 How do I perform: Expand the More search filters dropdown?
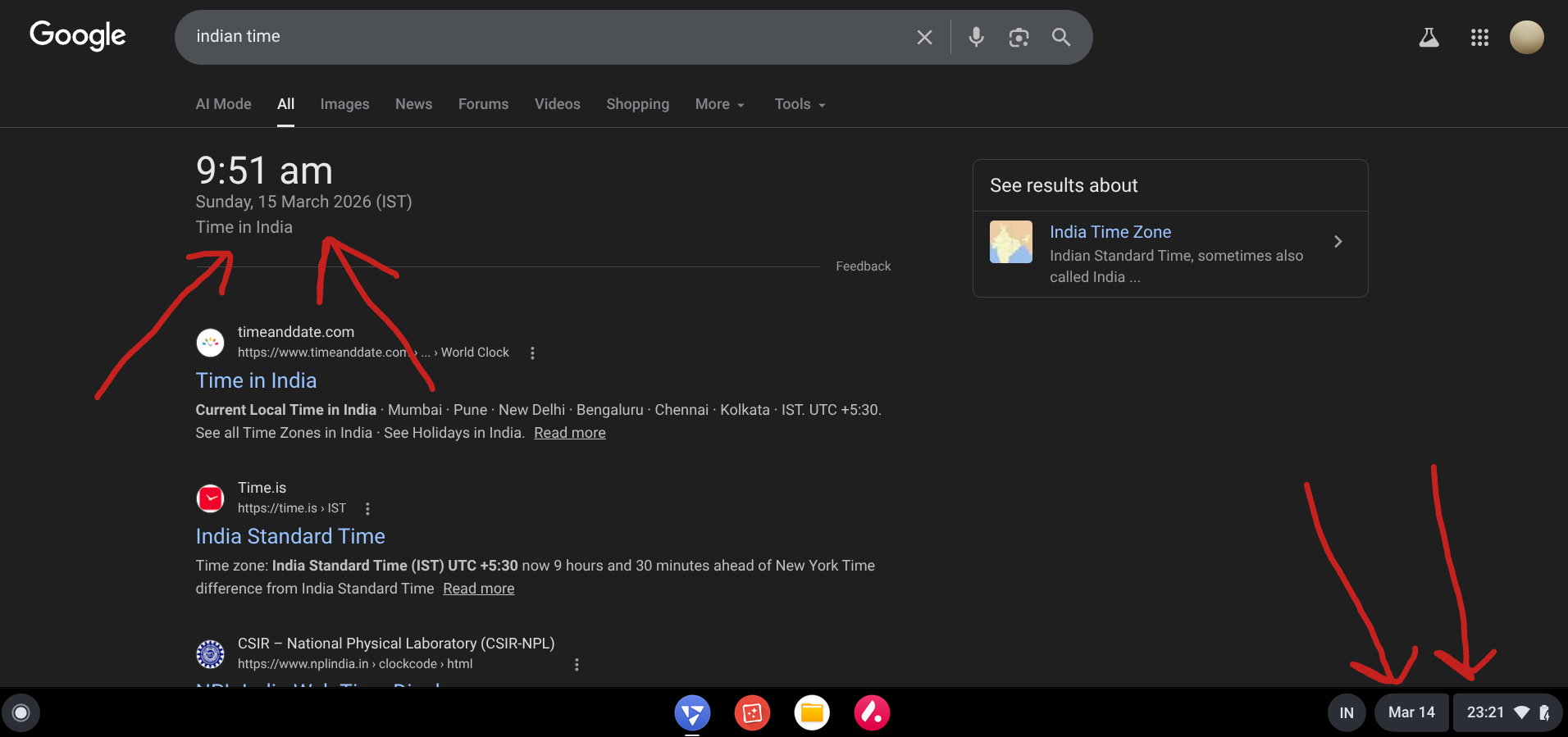719,104
